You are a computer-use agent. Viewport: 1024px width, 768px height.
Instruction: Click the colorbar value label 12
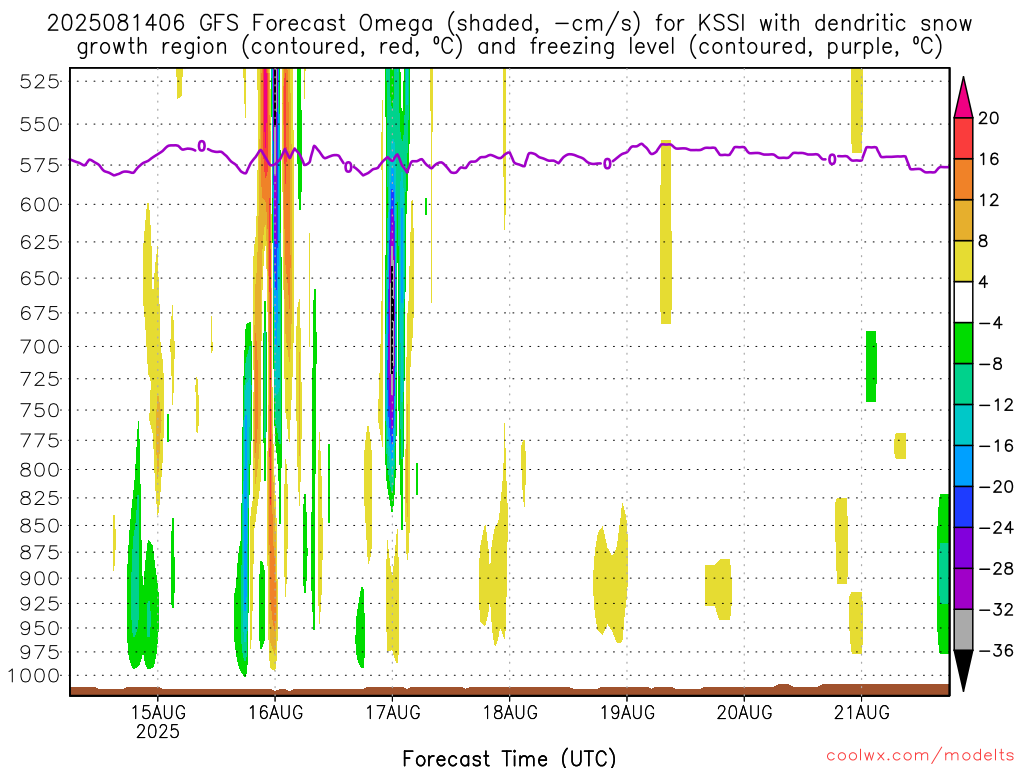click(989, 200)
